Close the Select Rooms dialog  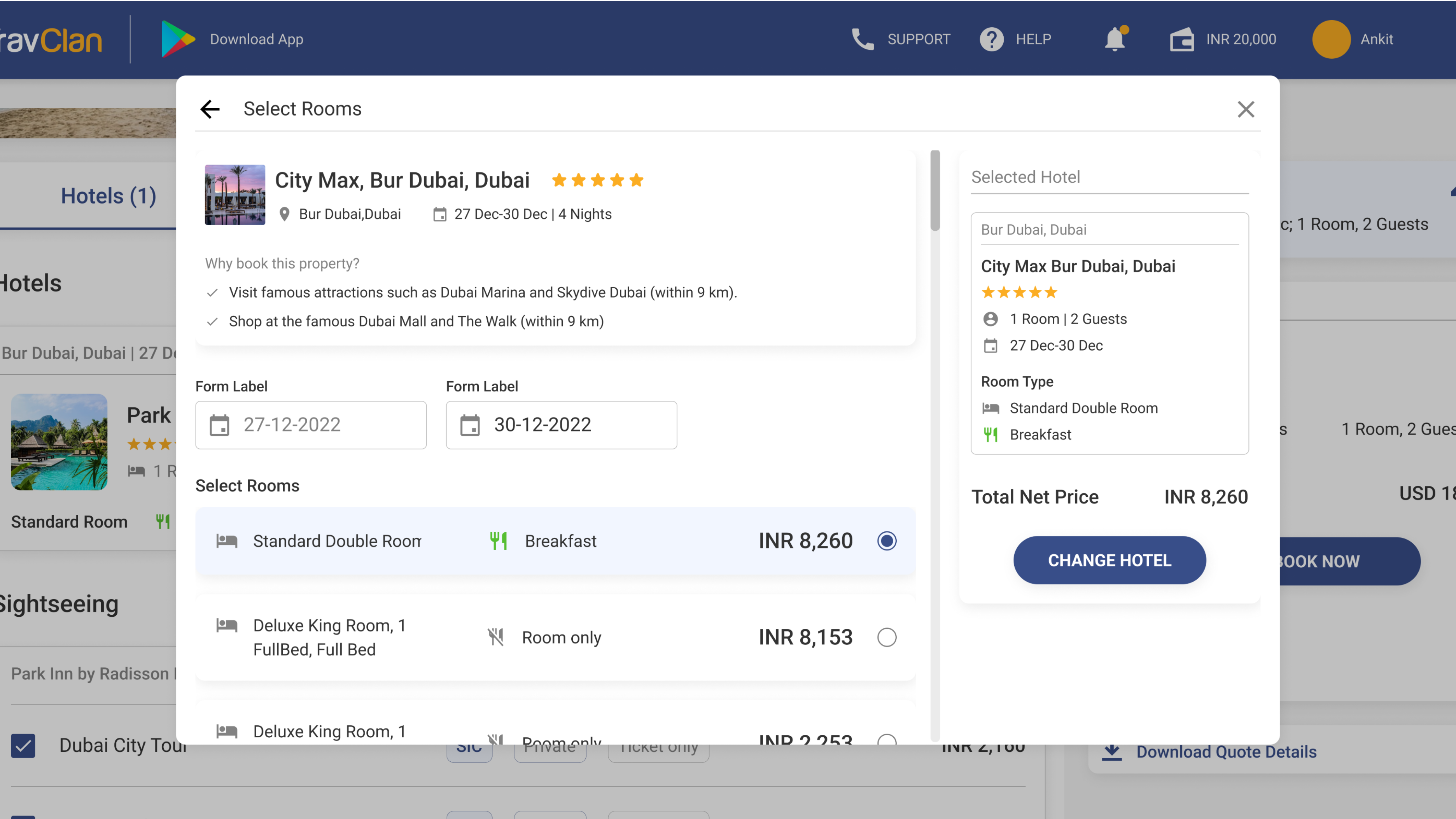click(x=1246, y=109)
